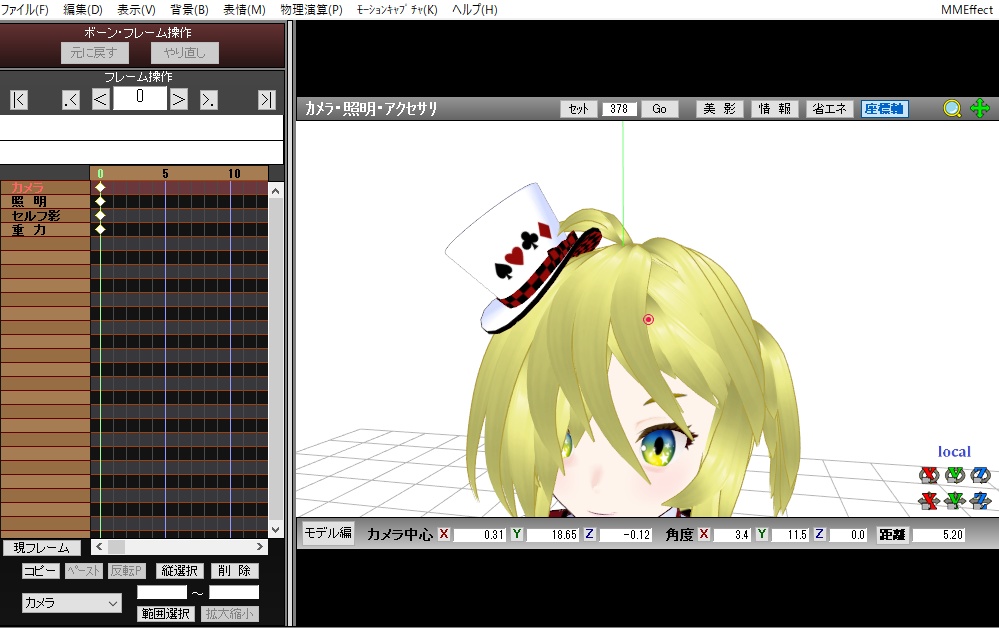Advance one frame with the > arrow

[177, 99]
